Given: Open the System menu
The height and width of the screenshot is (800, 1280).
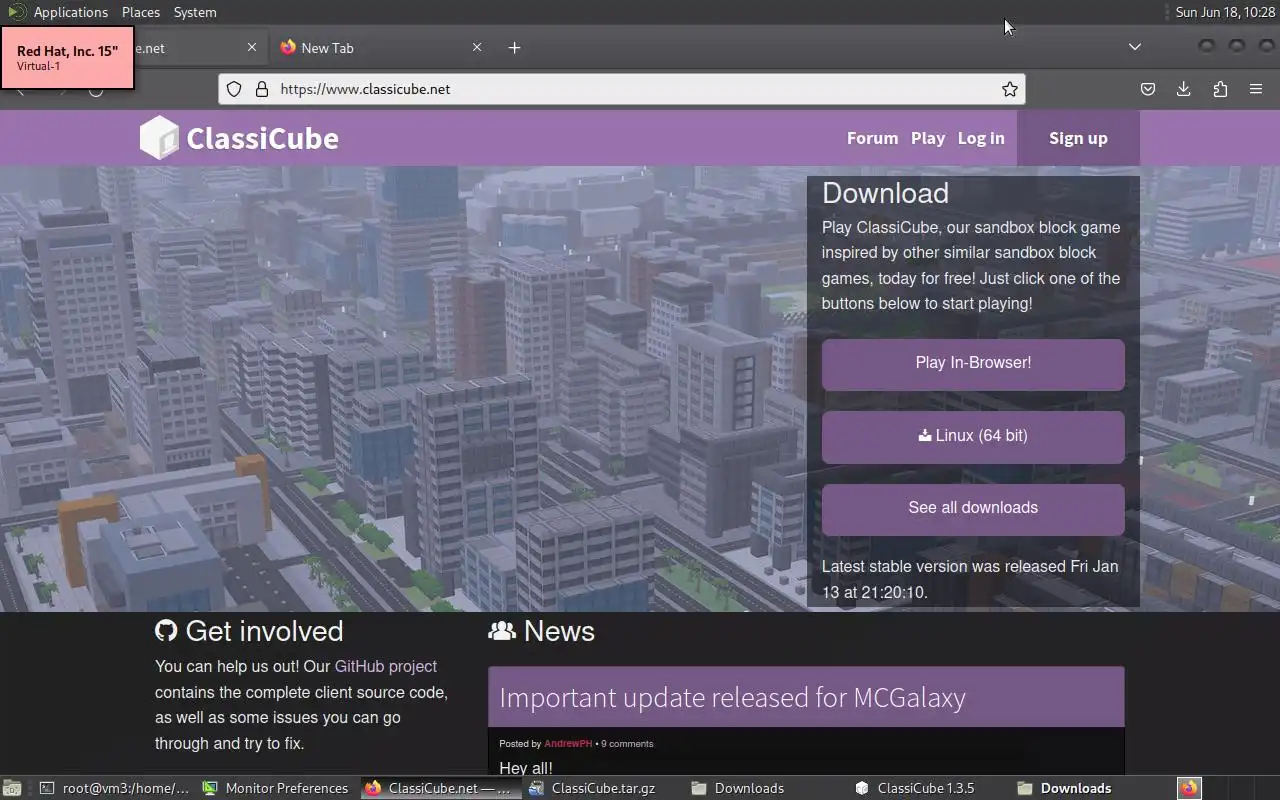Looking at the screenshot, I should point(195,12).
